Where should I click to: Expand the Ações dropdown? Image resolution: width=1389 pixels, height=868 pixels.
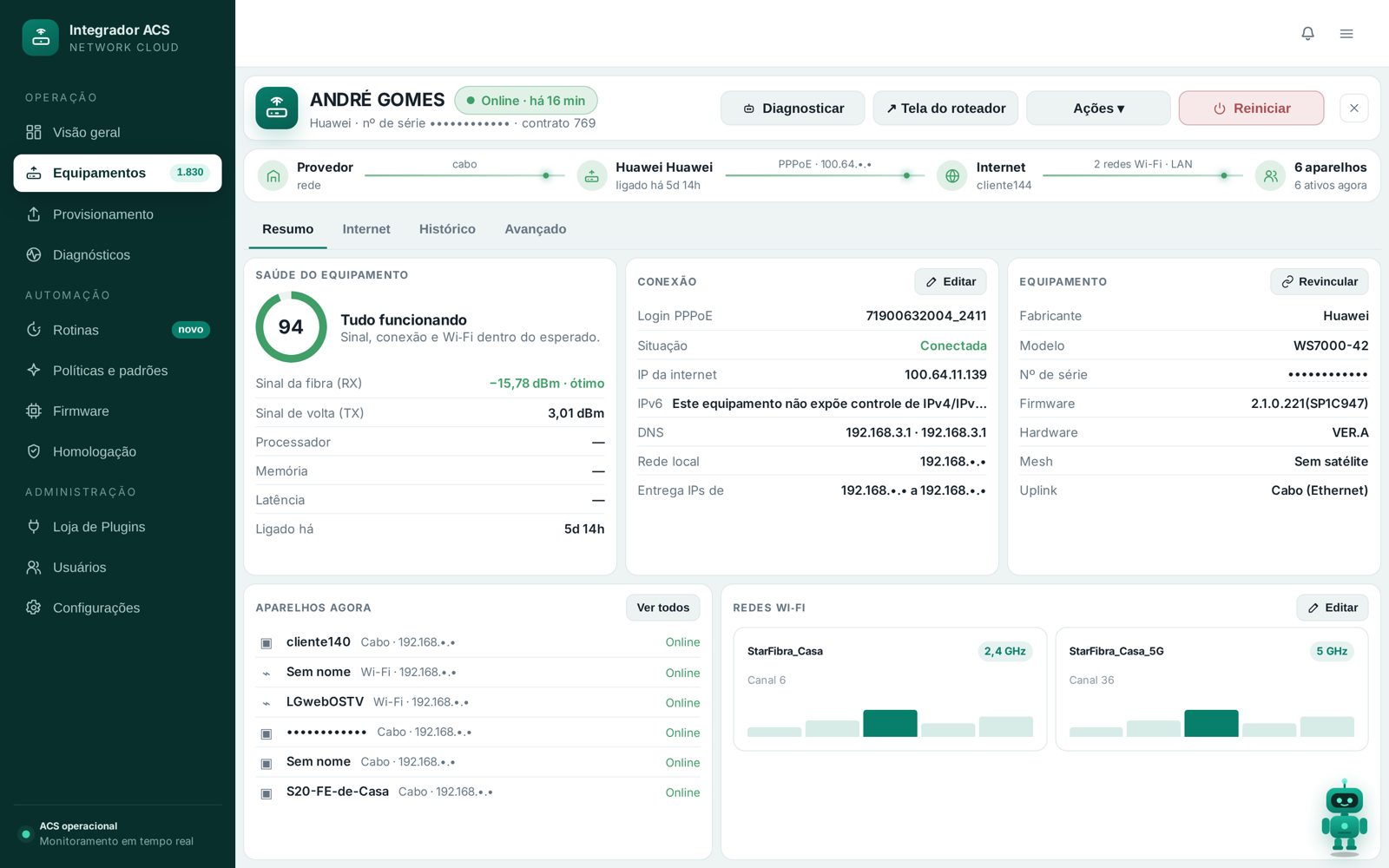(x=1098, y=108)
